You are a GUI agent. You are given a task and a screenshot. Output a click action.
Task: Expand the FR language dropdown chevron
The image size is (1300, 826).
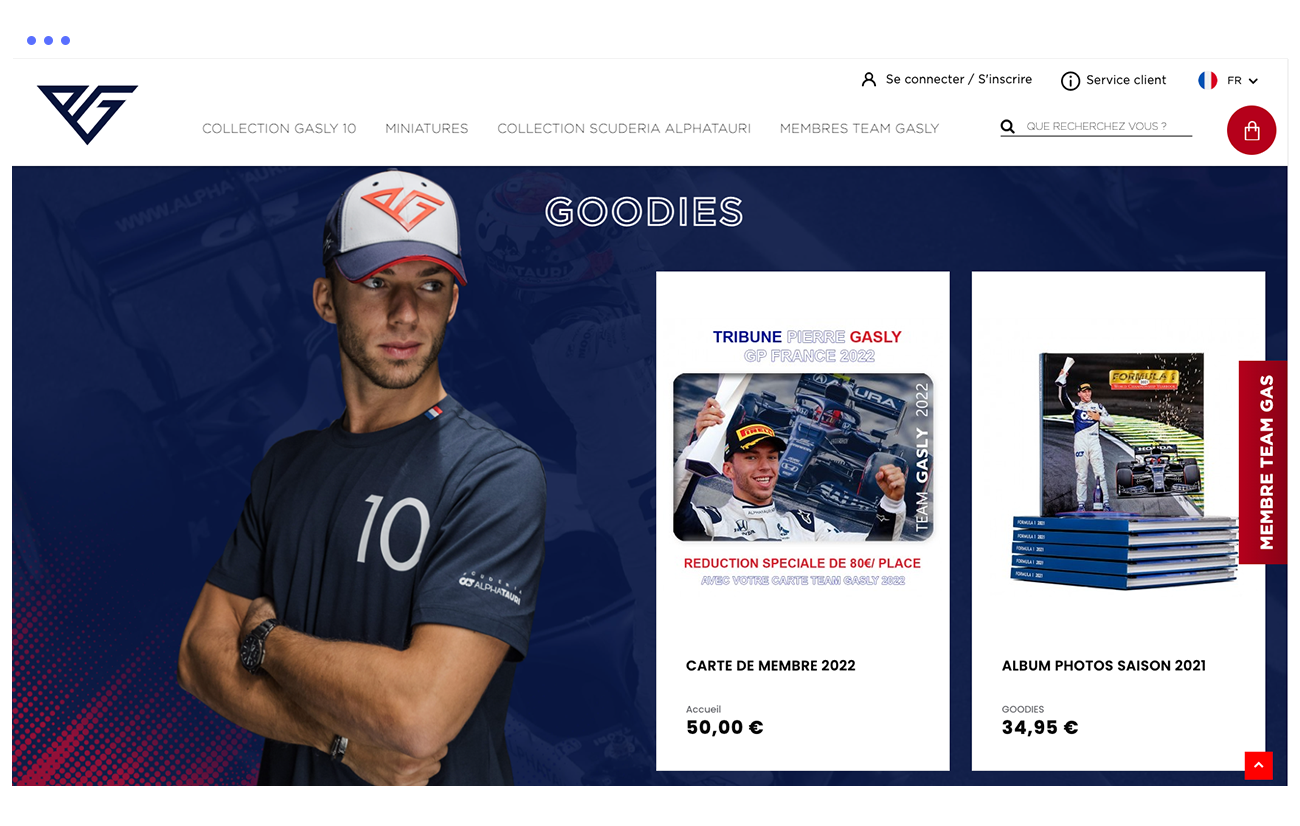pyautogui.click(x=1253, y=81)
